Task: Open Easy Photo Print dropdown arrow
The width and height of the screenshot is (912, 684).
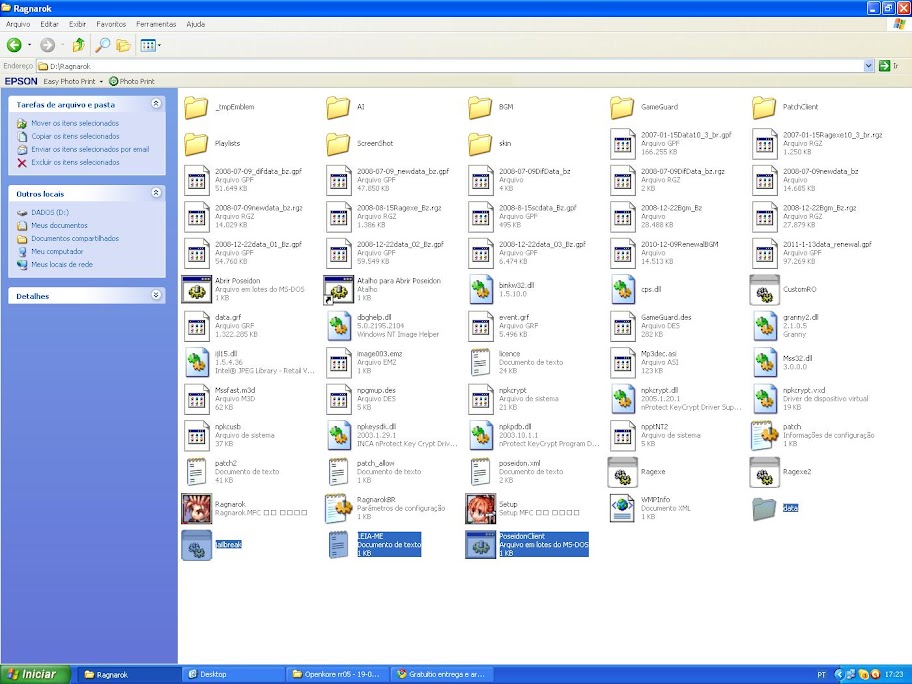Action: pos(101,81)
